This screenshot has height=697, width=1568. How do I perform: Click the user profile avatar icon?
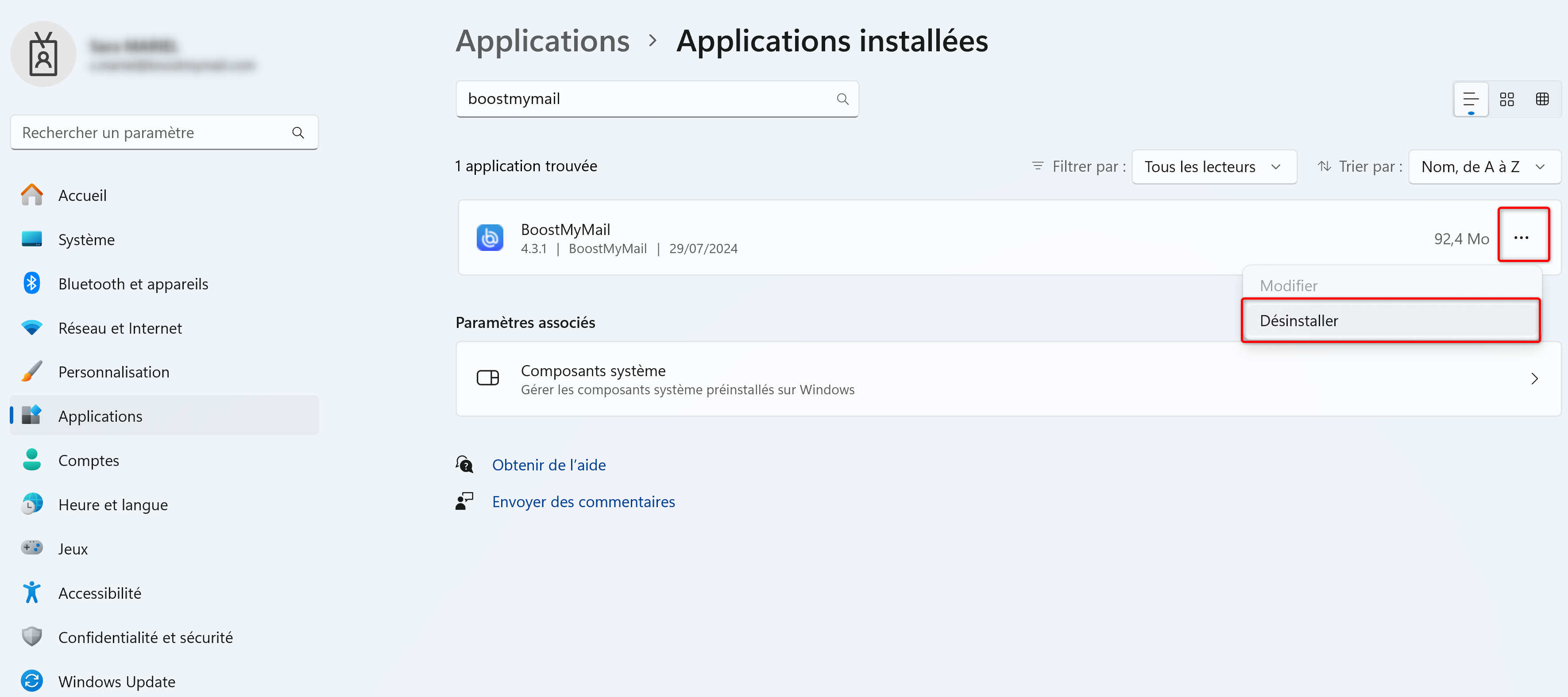[x=43, y=54]
